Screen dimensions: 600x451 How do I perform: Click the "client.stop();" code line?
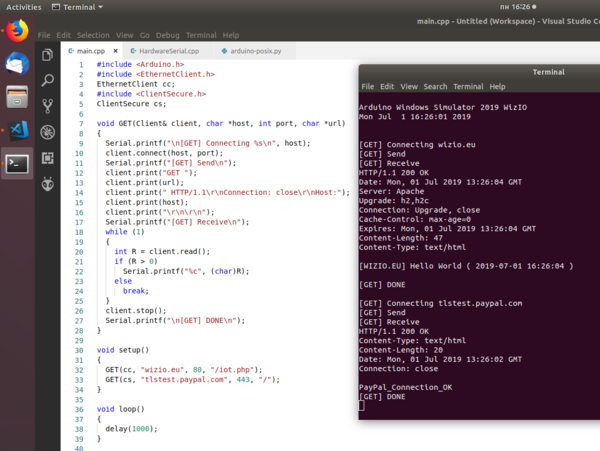(x=136, y=311)
